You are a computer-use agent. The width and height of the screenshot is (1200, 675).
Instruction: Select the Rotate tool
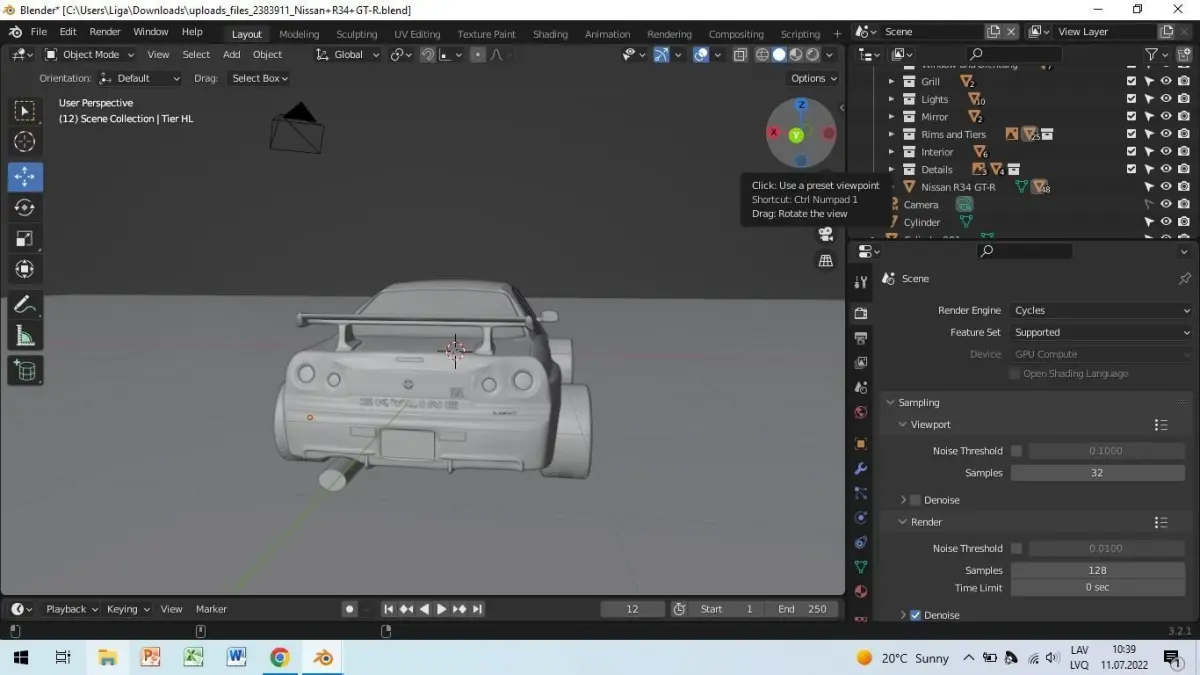25,207
